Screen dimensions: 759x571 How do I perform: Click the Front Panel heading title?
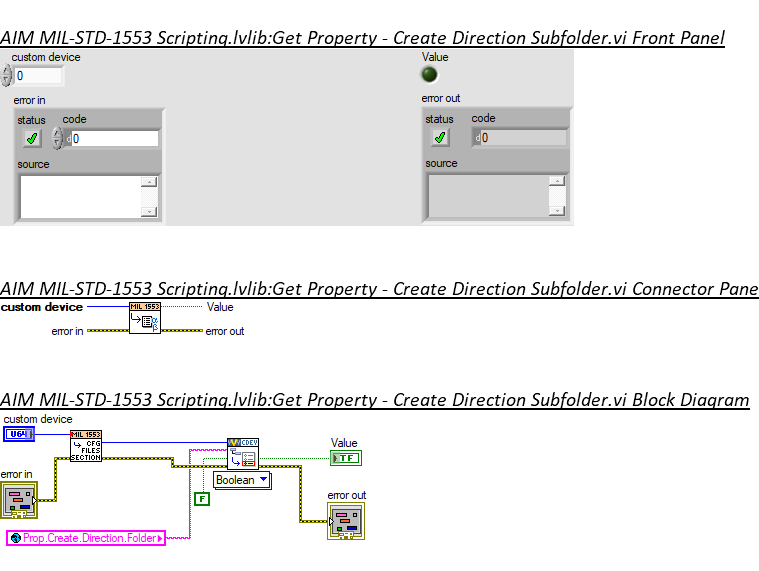pos(362,38)
